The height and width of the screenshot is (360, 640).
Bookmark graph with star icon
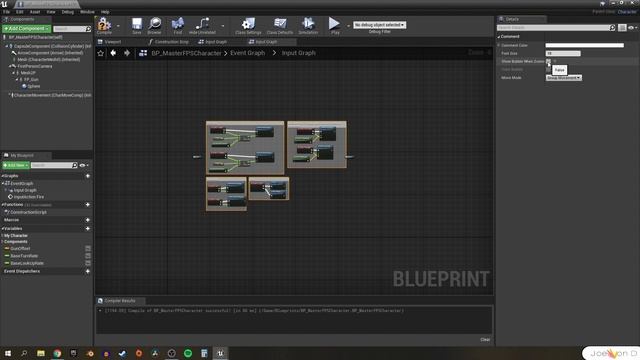point(100,53)
